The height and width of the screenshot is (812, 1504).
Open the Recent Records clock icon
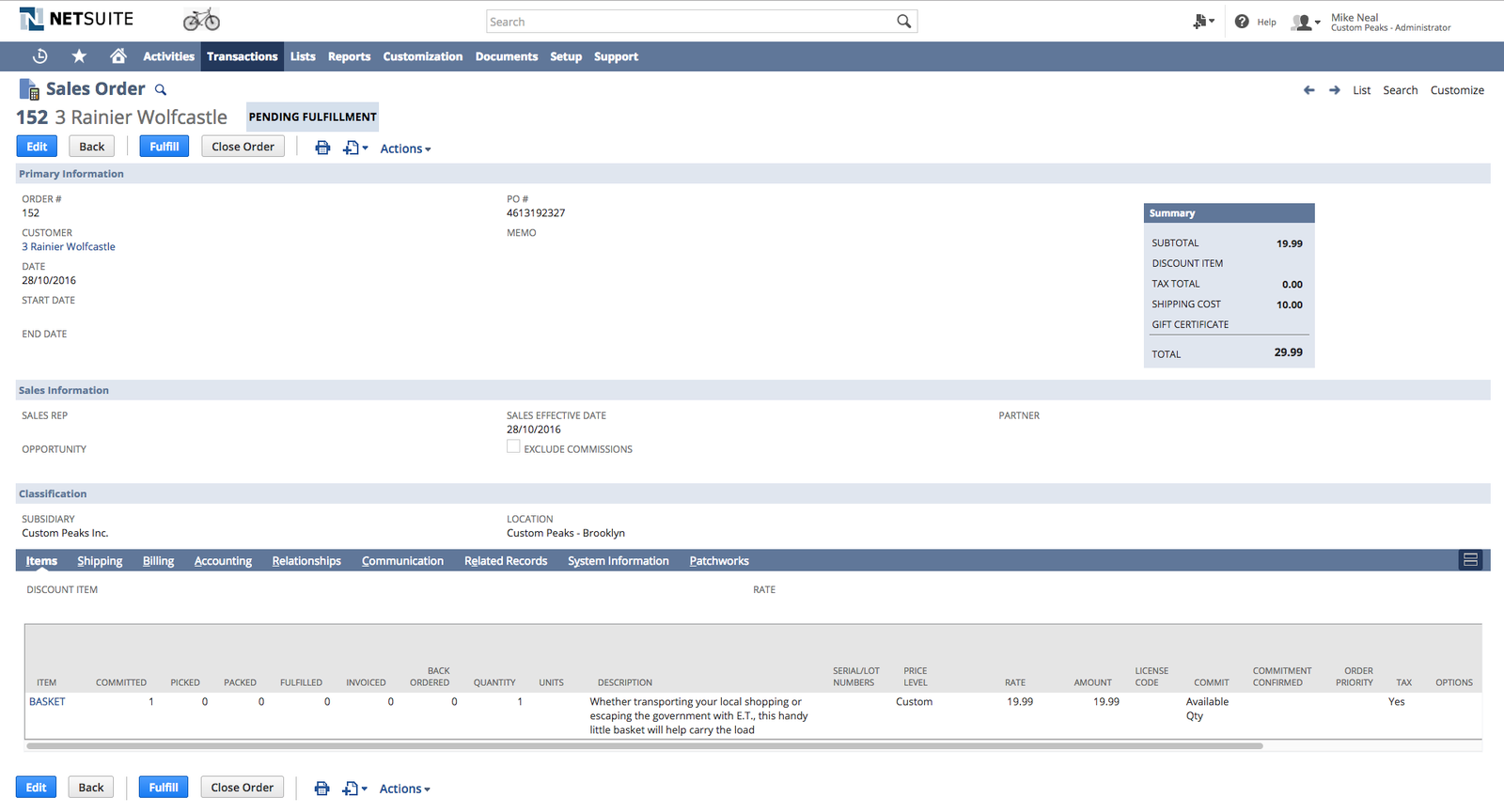[x=39, y=56]
